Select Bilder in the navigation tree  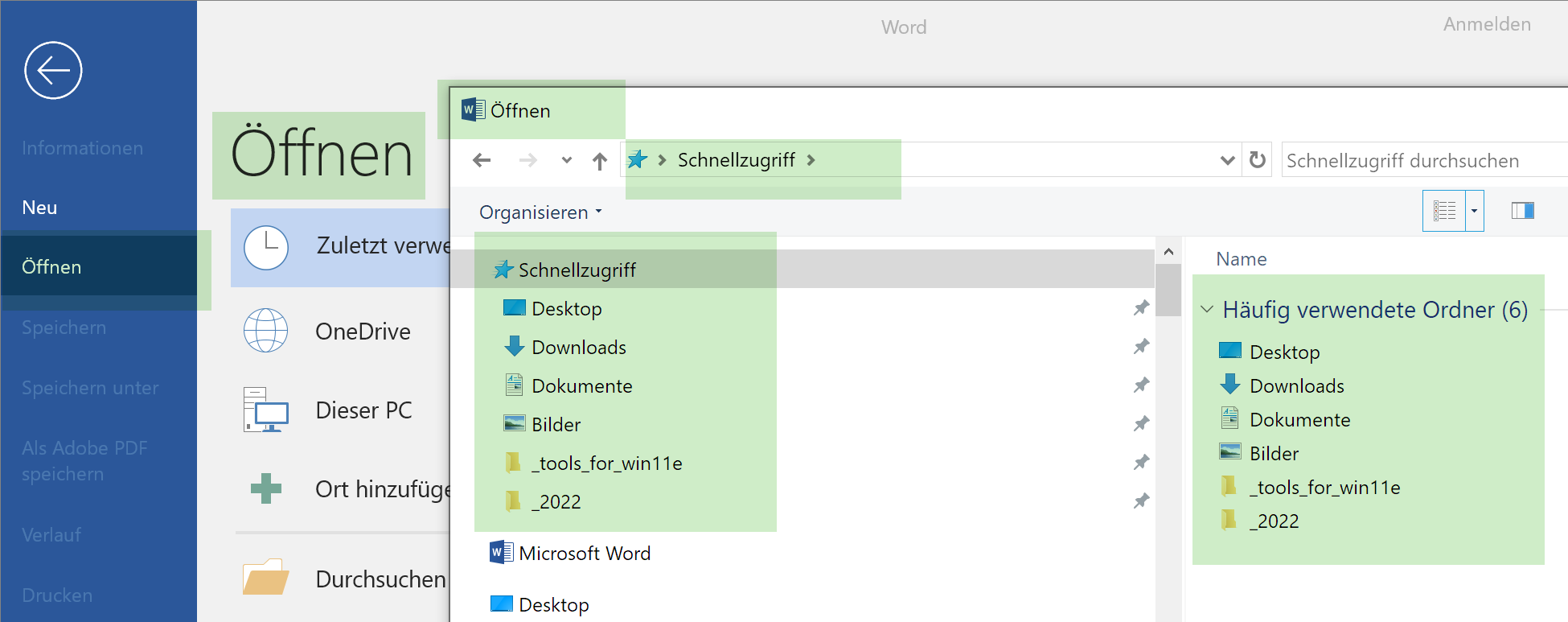(x=556, y=425)
